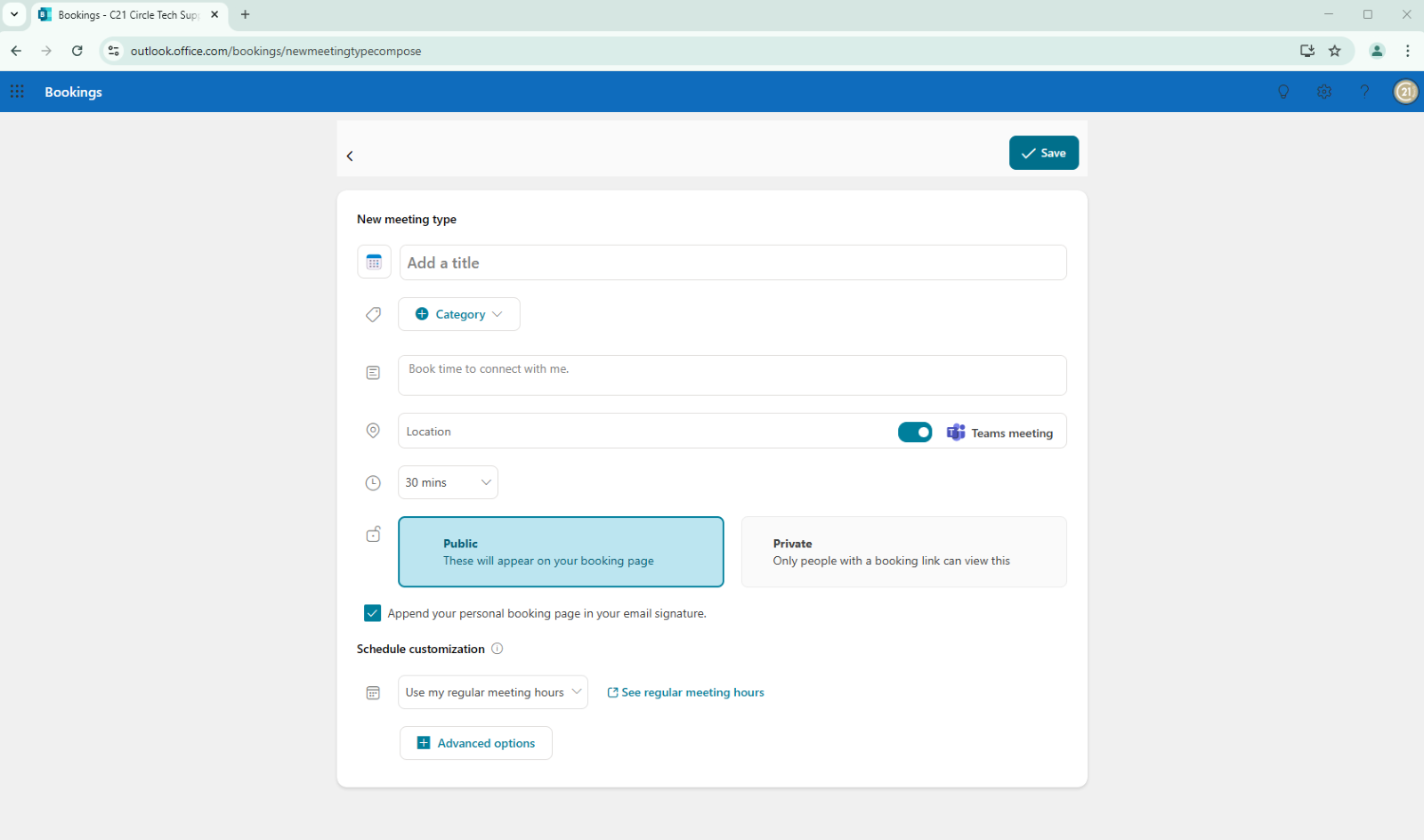
Task: Click the Bookings browser tab
Action: pos(125,15)
